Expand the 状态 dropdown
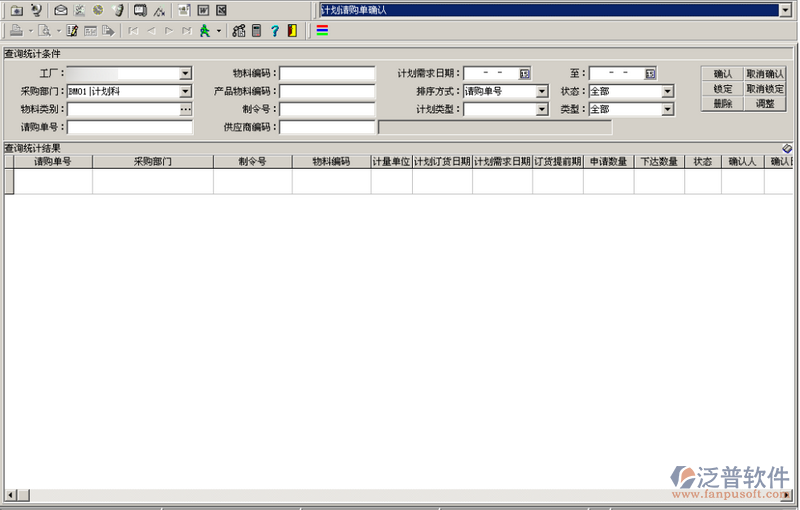Screen dimensions: 800x510 667,91
